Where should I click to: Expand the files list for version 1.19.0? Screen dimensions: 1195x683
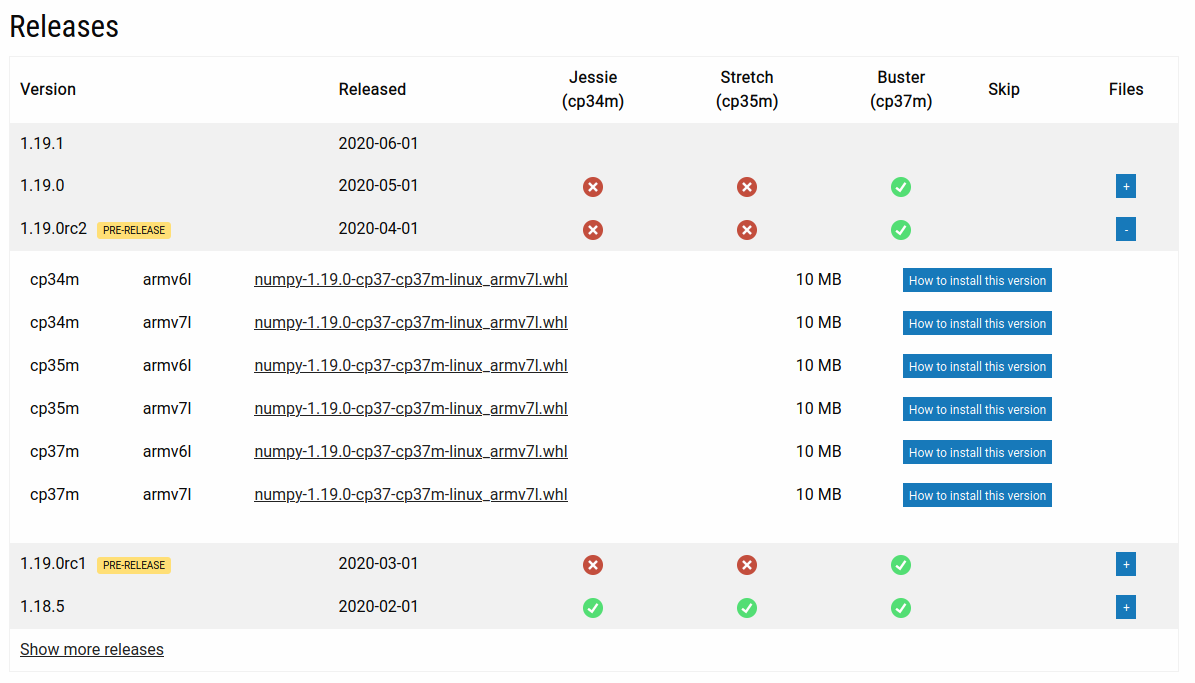click(1126, 186)
